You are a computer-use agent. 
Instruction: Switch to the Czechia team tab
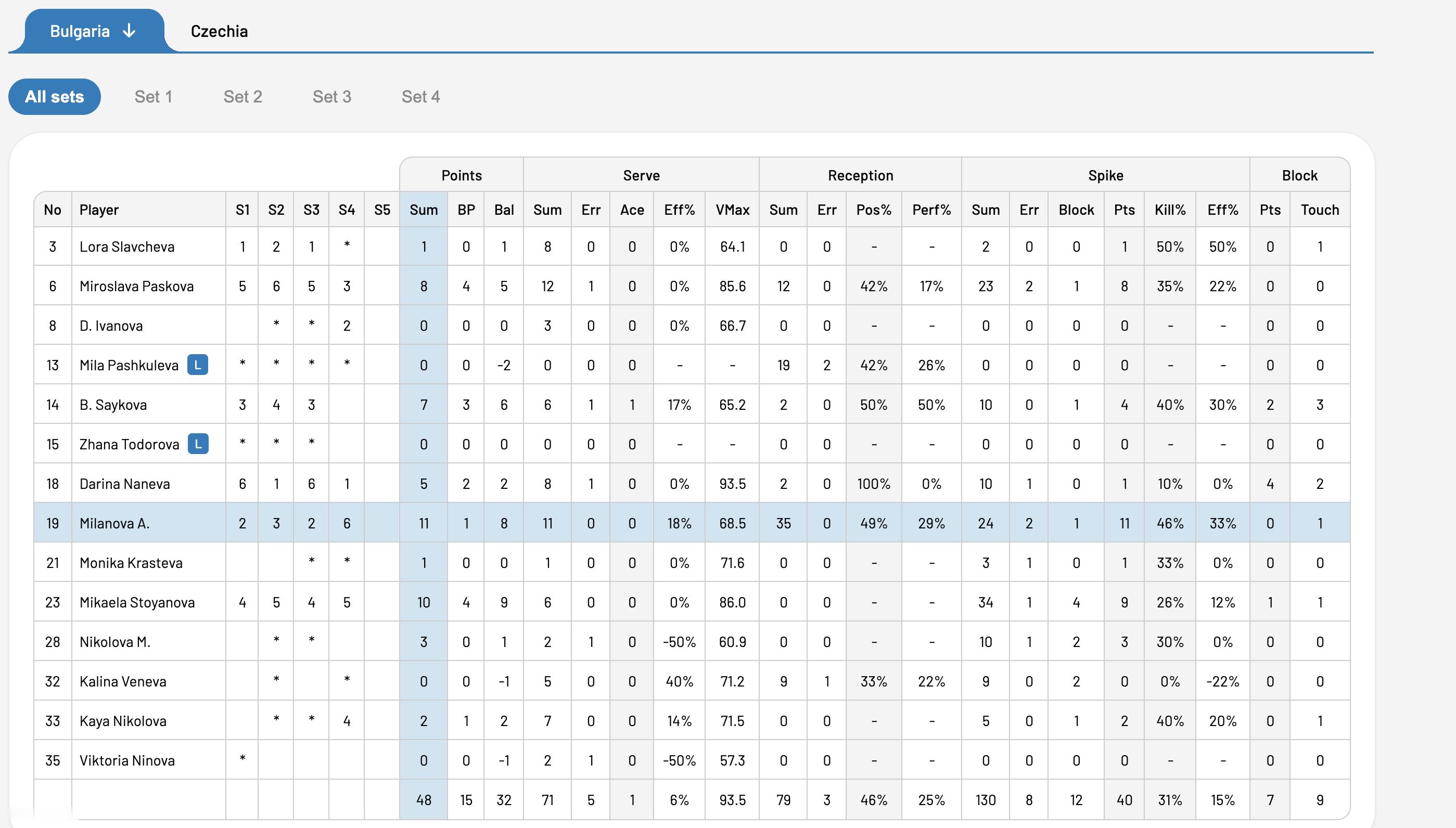[219, 31]
